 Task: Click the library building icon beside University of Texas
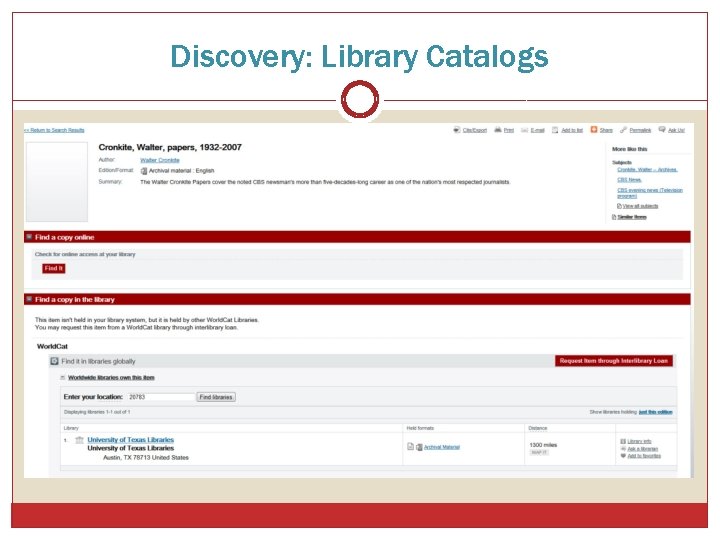click(x=79, y=440)
